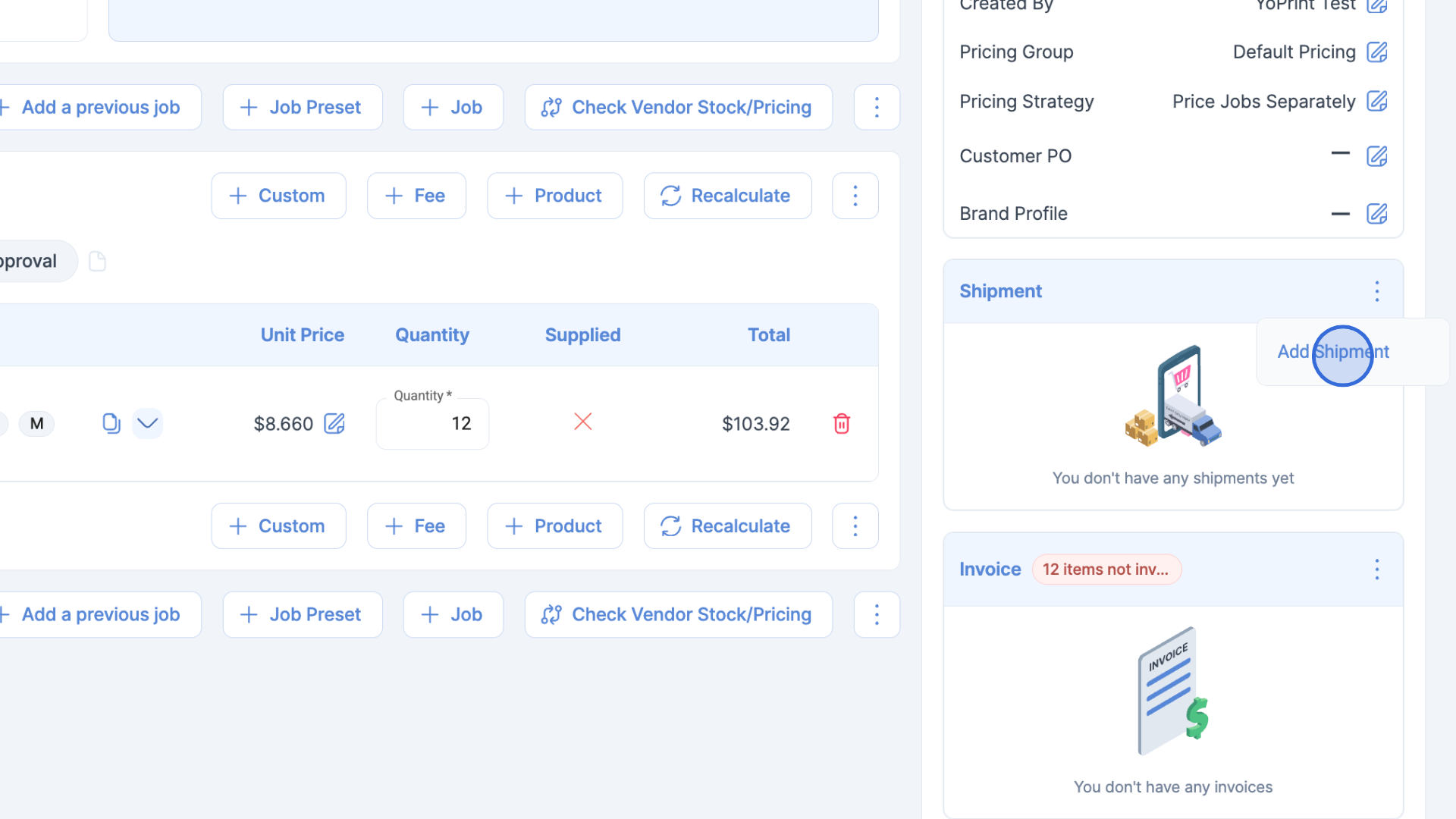Expand the line item chevron arrow
1456x819 pixels.
[x=147, y=423]
